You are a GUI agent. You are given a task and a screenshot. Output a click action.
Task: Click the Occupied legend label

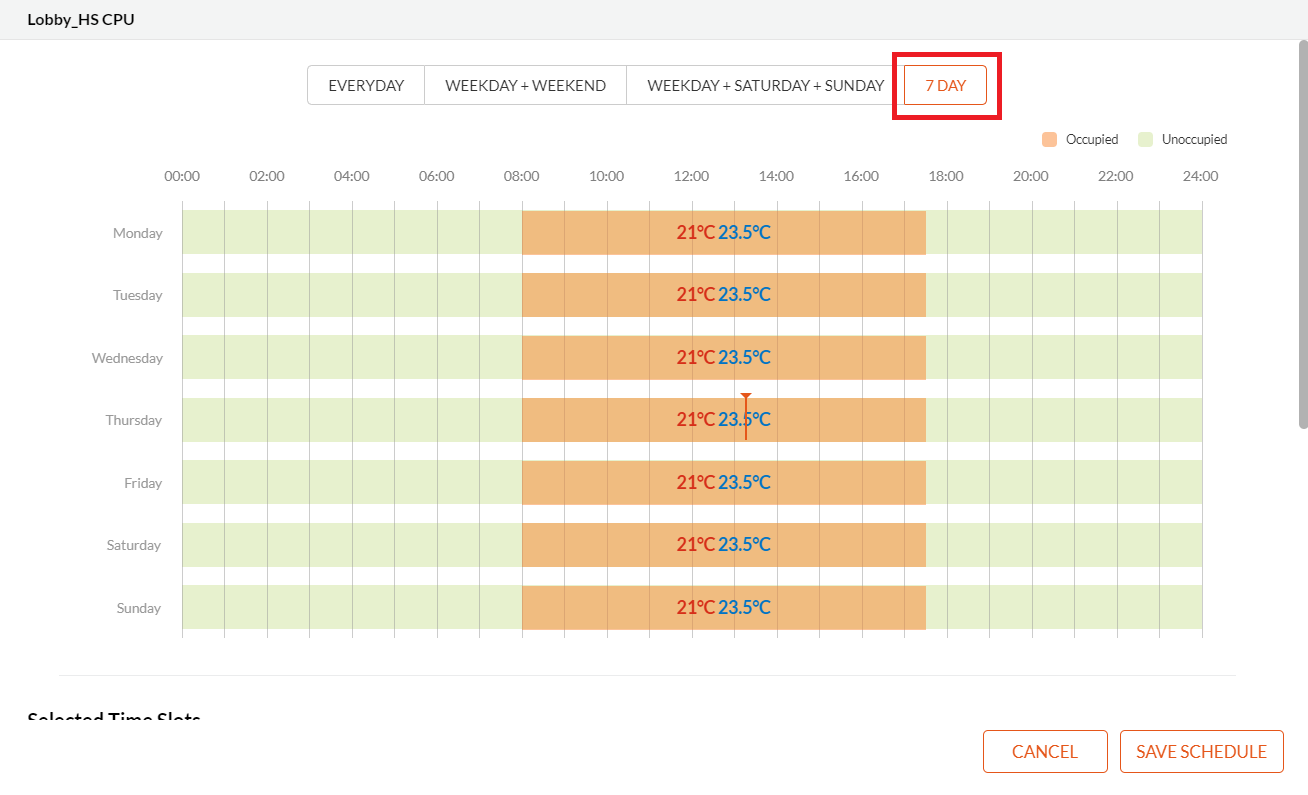click(1092, 139)
